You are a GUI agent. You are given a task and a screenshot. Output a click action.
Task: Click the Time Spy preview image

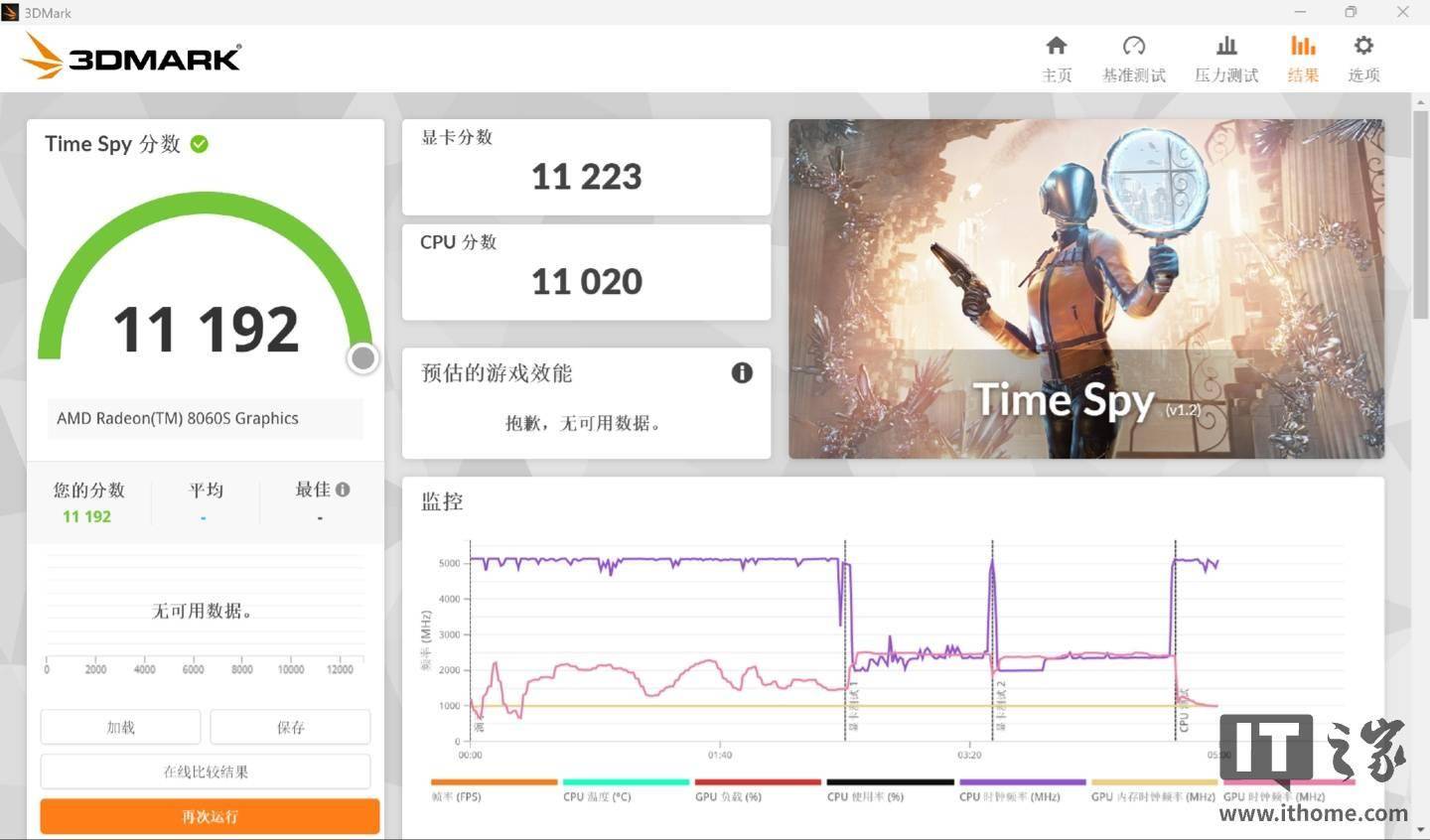(1085, 289)
